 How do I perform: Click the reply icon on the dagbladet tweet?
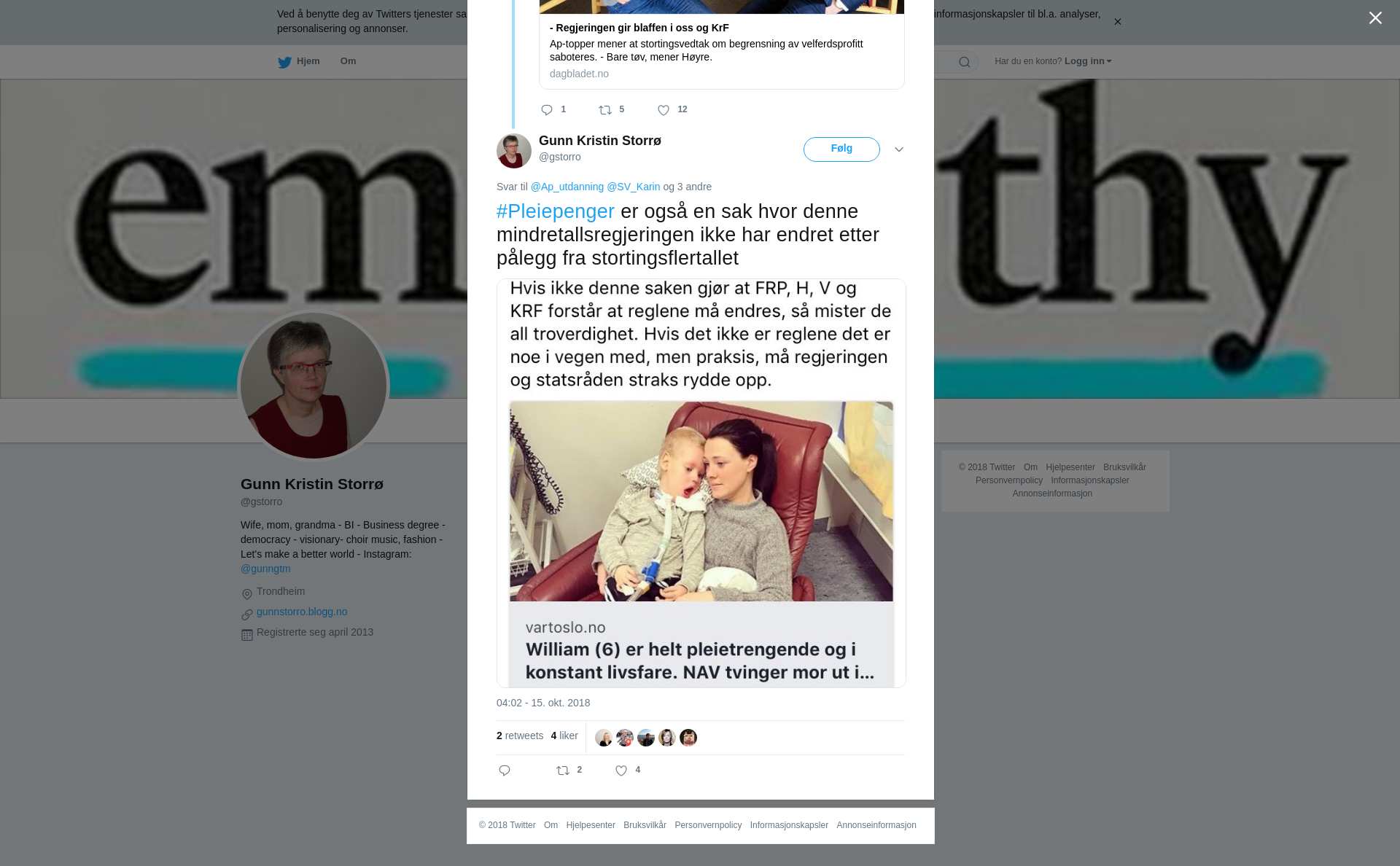click(547, 110)
